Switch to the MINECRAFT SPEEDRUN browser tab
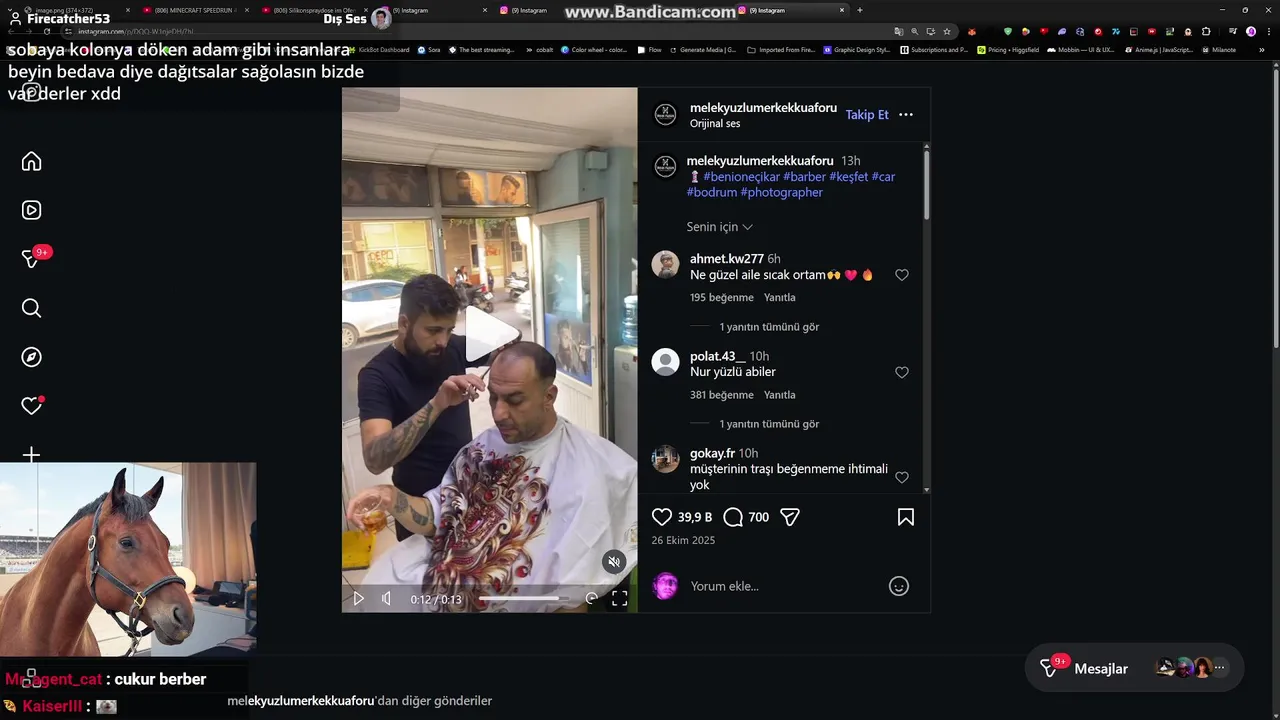The height and width of the screenshot is (720, 1280). (x=195, y=10)
